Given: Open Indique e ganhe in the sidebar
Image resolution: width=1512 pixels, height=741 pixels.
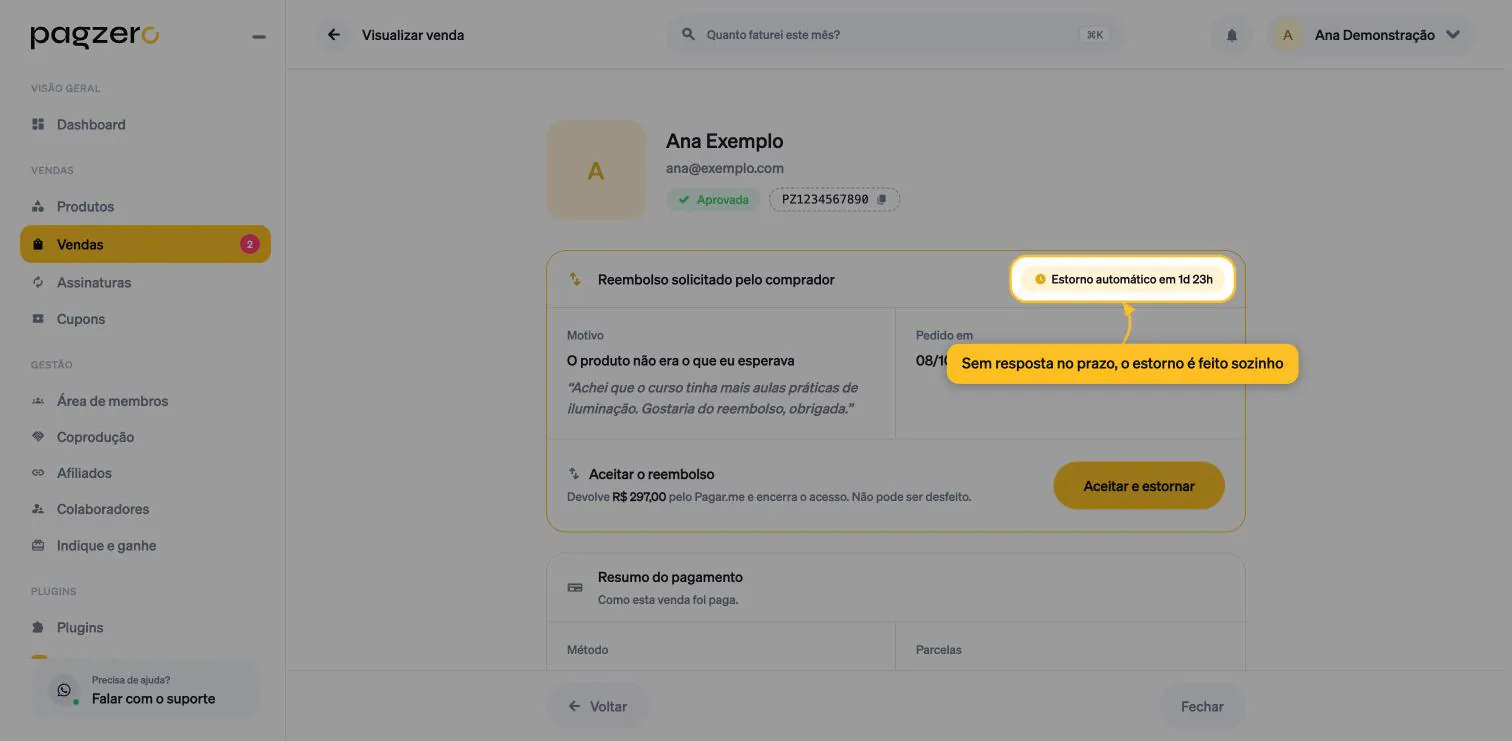Looking at the screenshot, I should point(145,546).
